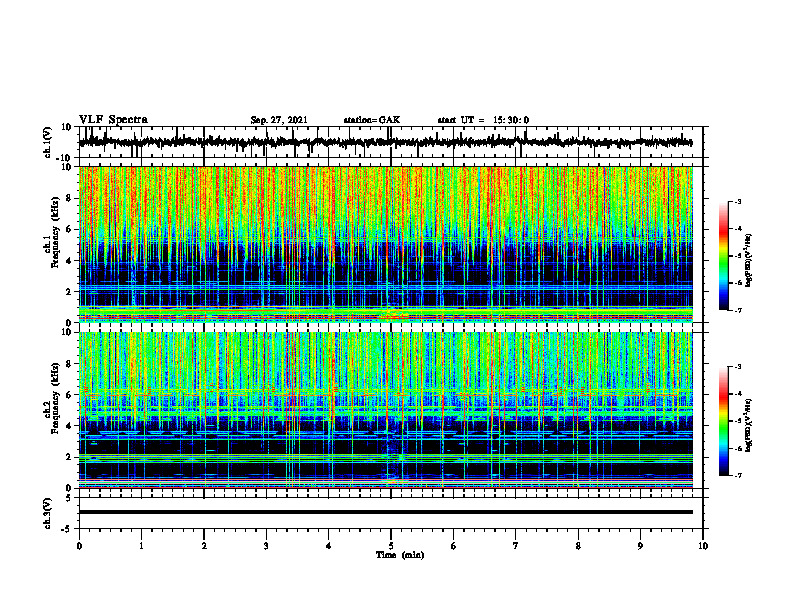Click the "4" kHz tick on ch.2 frequency axis
The image size is (792, 612).
(68, 426)
